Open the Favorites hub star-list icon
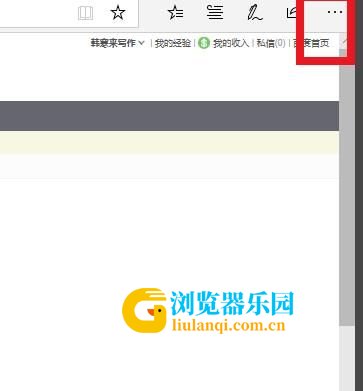The image size is (363, 391). (x=175, y=13)
